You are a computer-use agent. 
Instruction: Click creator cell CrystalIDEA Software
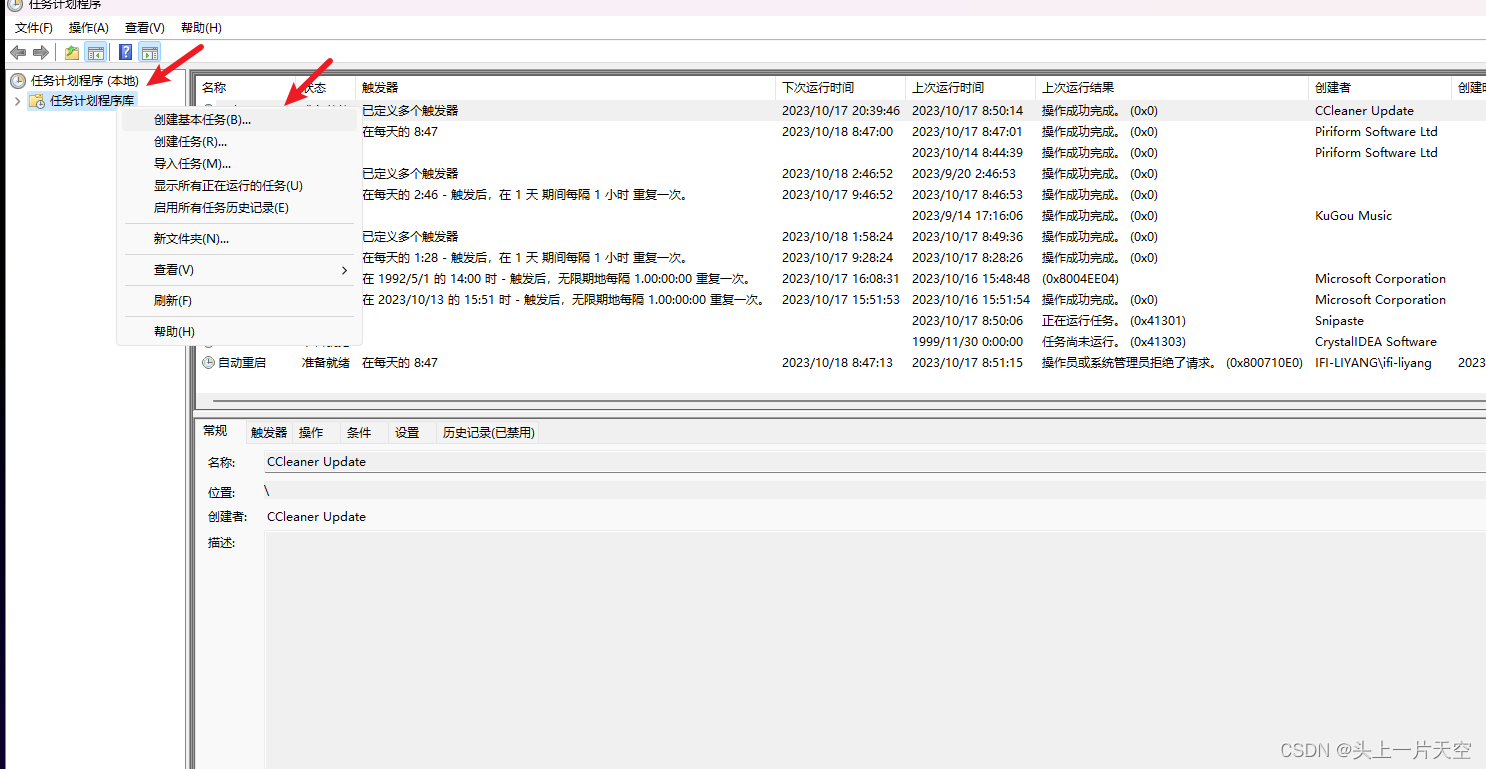tap(1376, 342)
